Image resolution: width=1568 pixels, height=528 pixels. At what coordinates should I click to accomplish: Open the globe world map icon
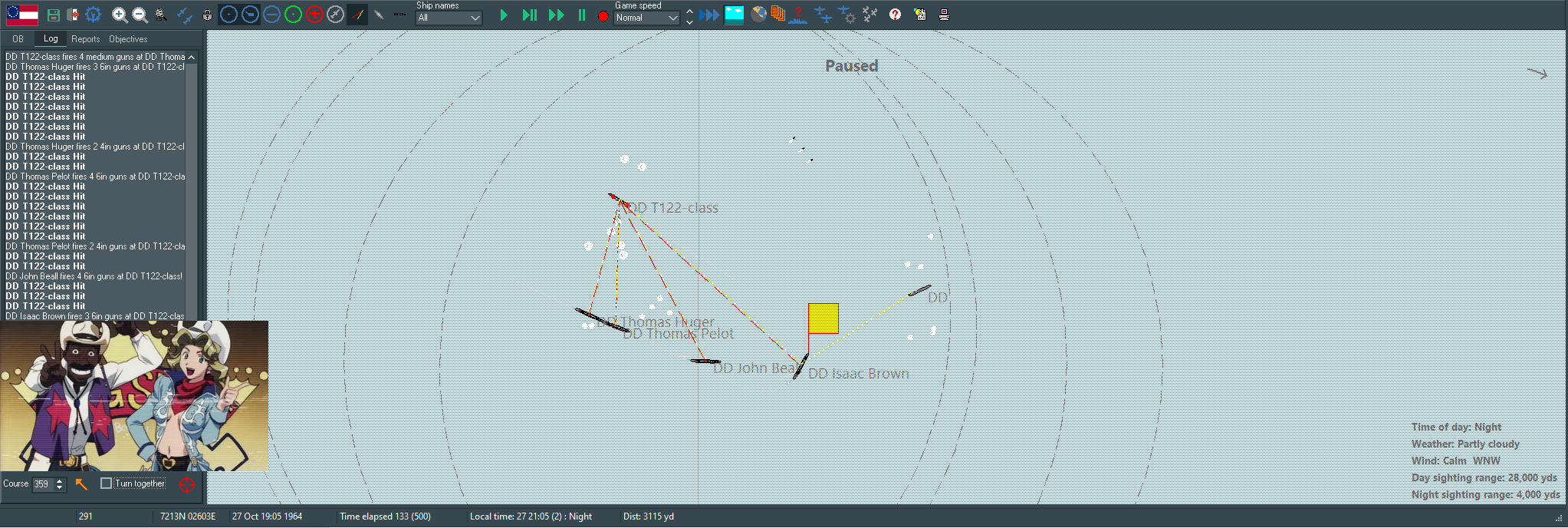tap(758, 14)
